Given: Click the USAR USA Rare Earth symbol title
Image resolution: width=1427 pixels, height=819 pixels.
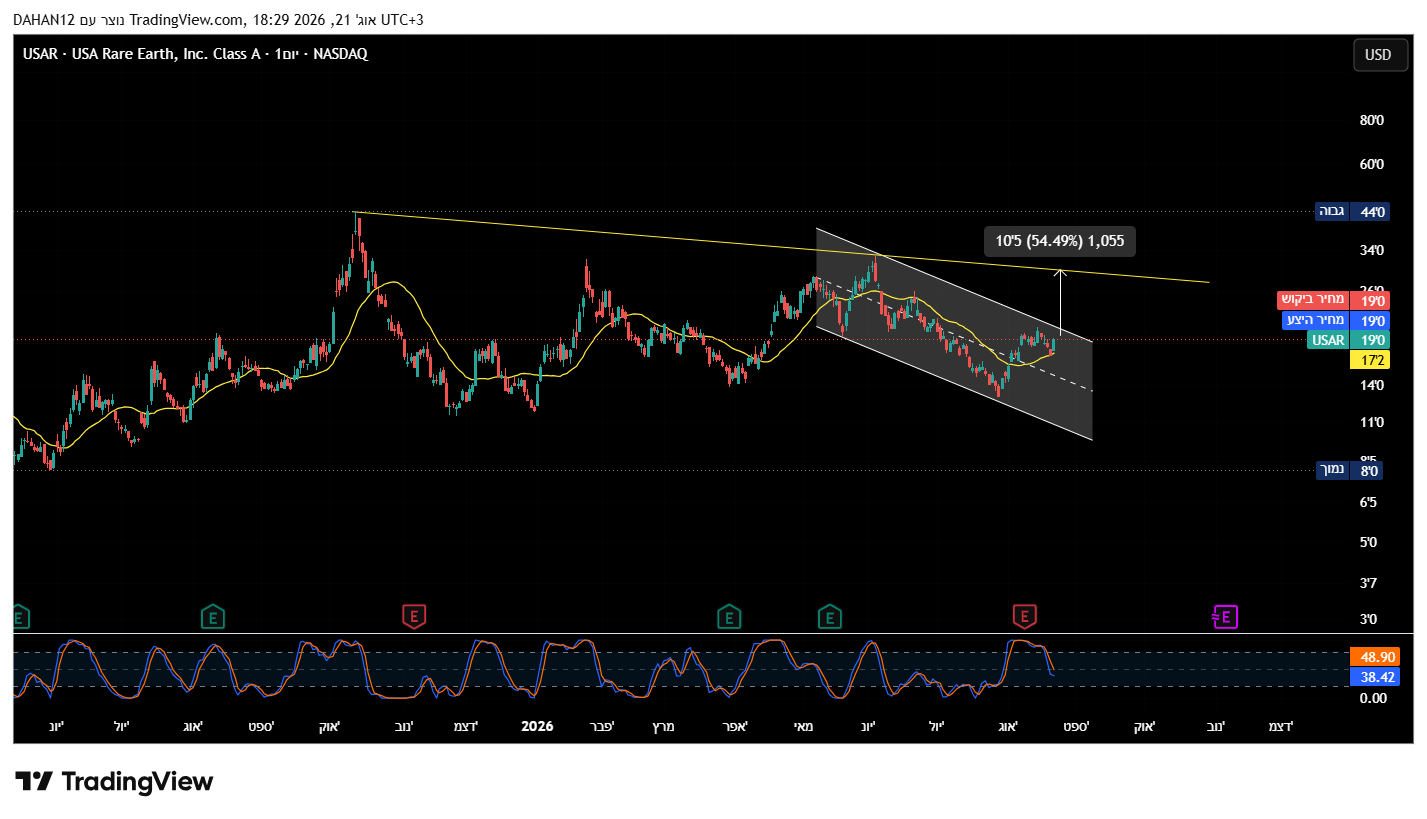Looking at the screenshot, I should pyautogui.click(x=195, y=54).
